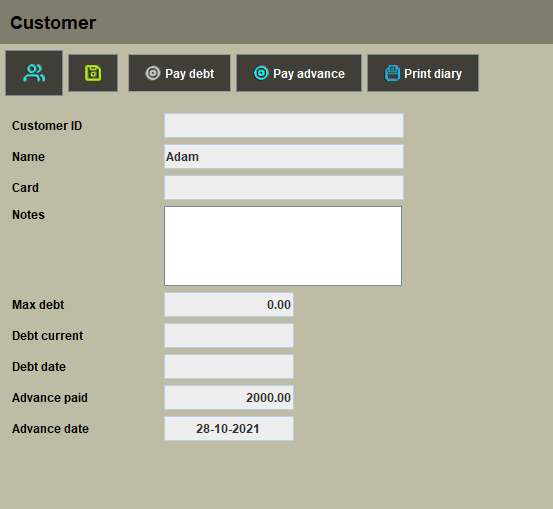Click the Print diary button
This screenshot has height=509, width=553.
pos(423,73)
